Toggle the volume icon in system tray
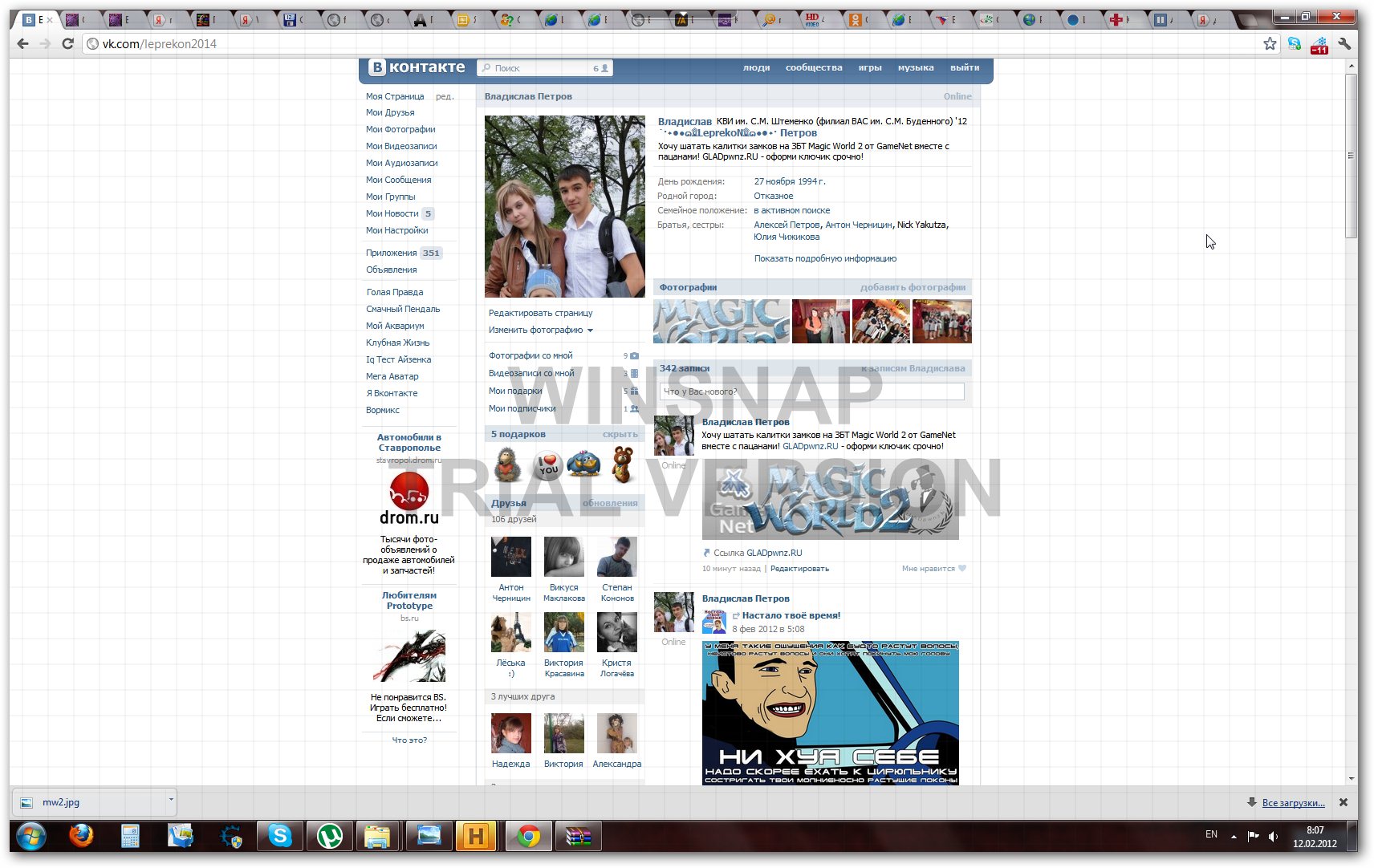 click(1273, 837)
